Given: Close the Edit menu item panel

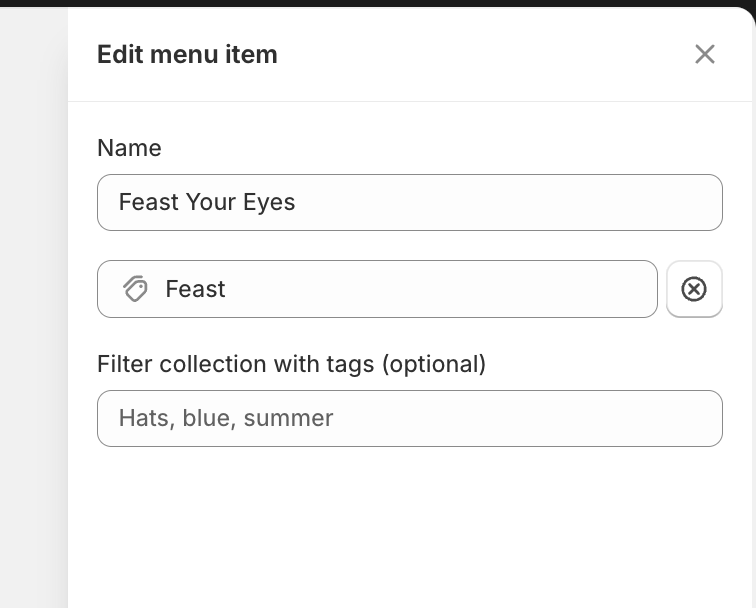Looking at the screenshot, I should tap(705, 54).
